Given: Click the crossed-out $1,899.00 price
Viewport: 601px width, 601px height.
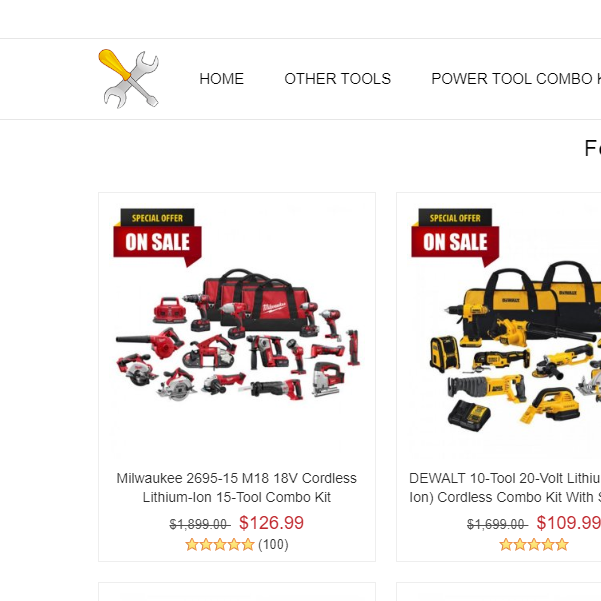Looking at the screenshot, I should click(x=200, y=524).
